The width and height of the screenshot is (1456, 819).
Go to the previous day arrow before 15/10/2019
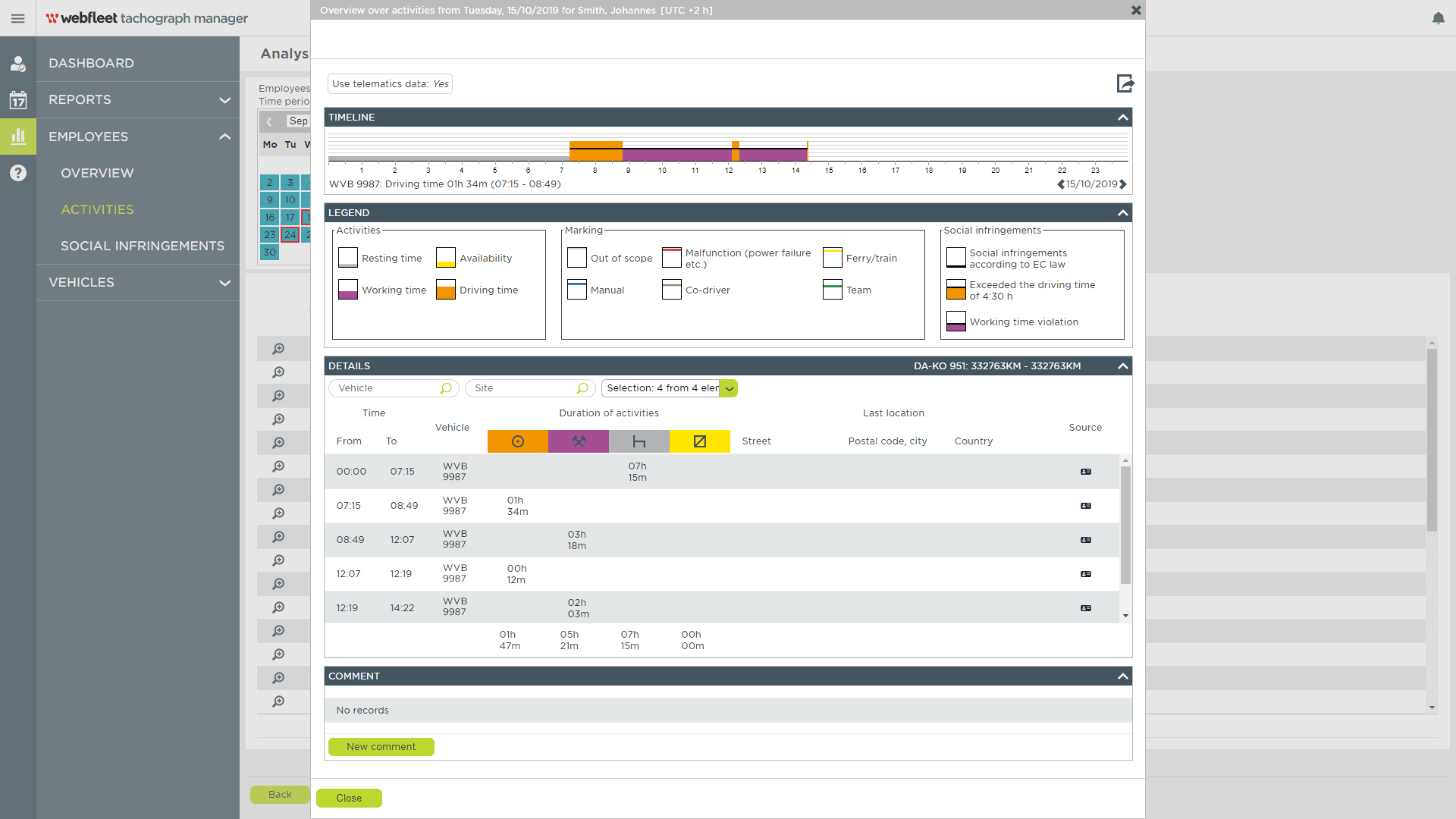[1061, 184]
